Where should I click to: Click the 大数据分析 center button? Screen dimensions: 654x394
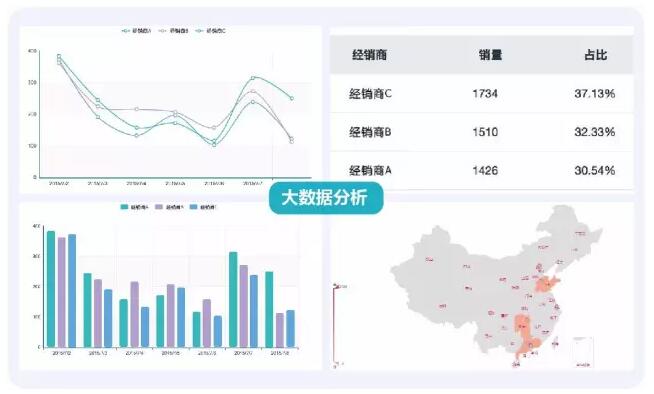coord(325,198)
